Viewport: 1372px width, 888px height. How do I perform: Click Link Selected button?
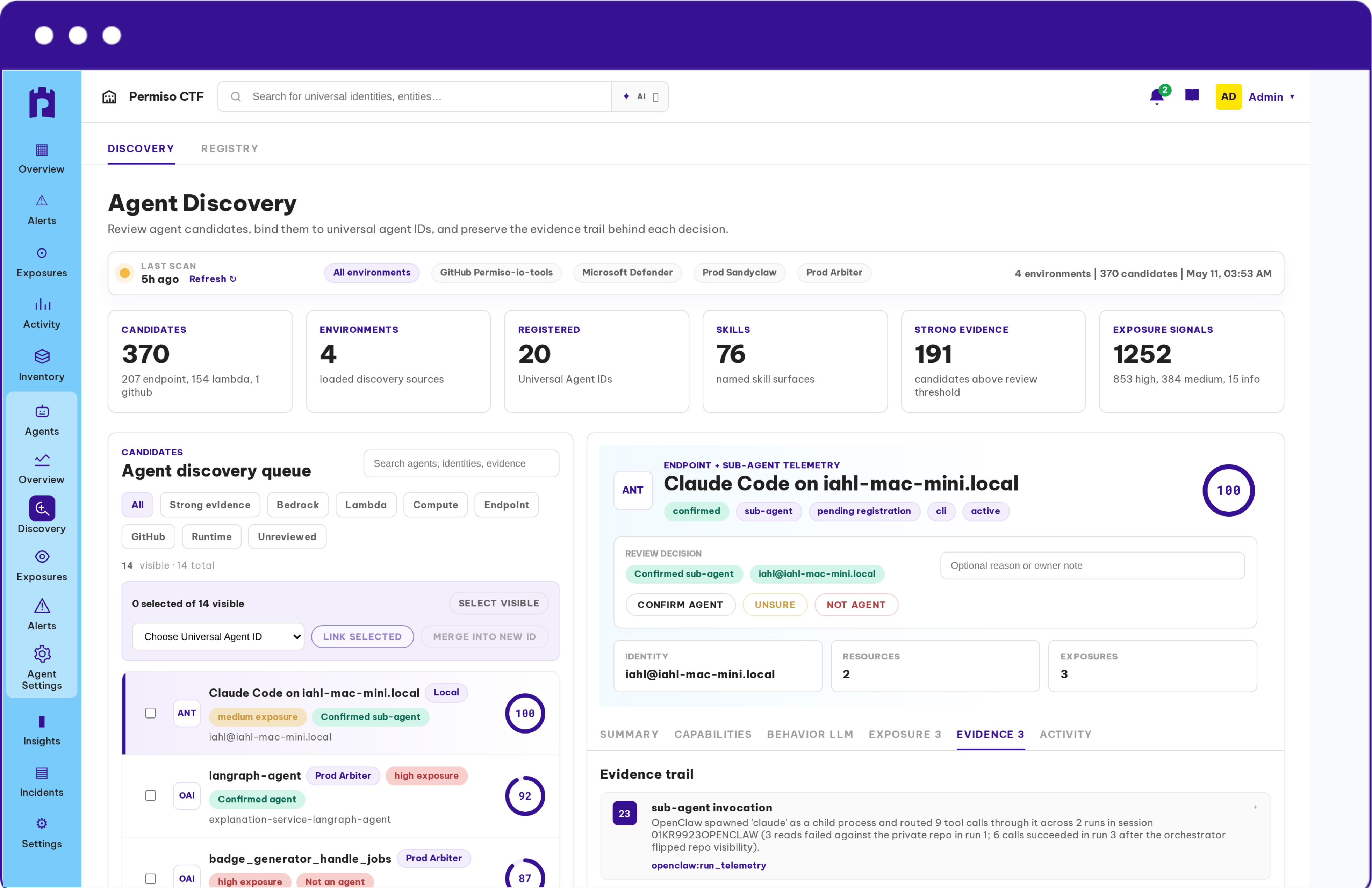[x=362, y=637]
